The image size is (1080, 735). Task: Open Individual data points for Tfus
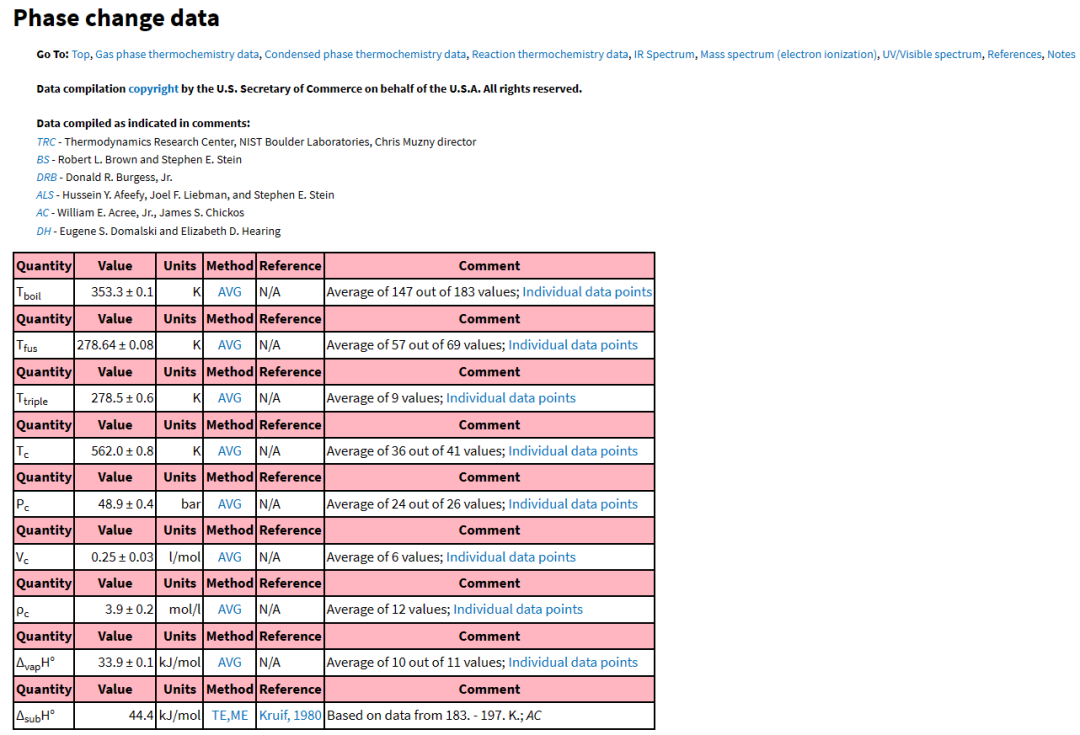(573, 344)
